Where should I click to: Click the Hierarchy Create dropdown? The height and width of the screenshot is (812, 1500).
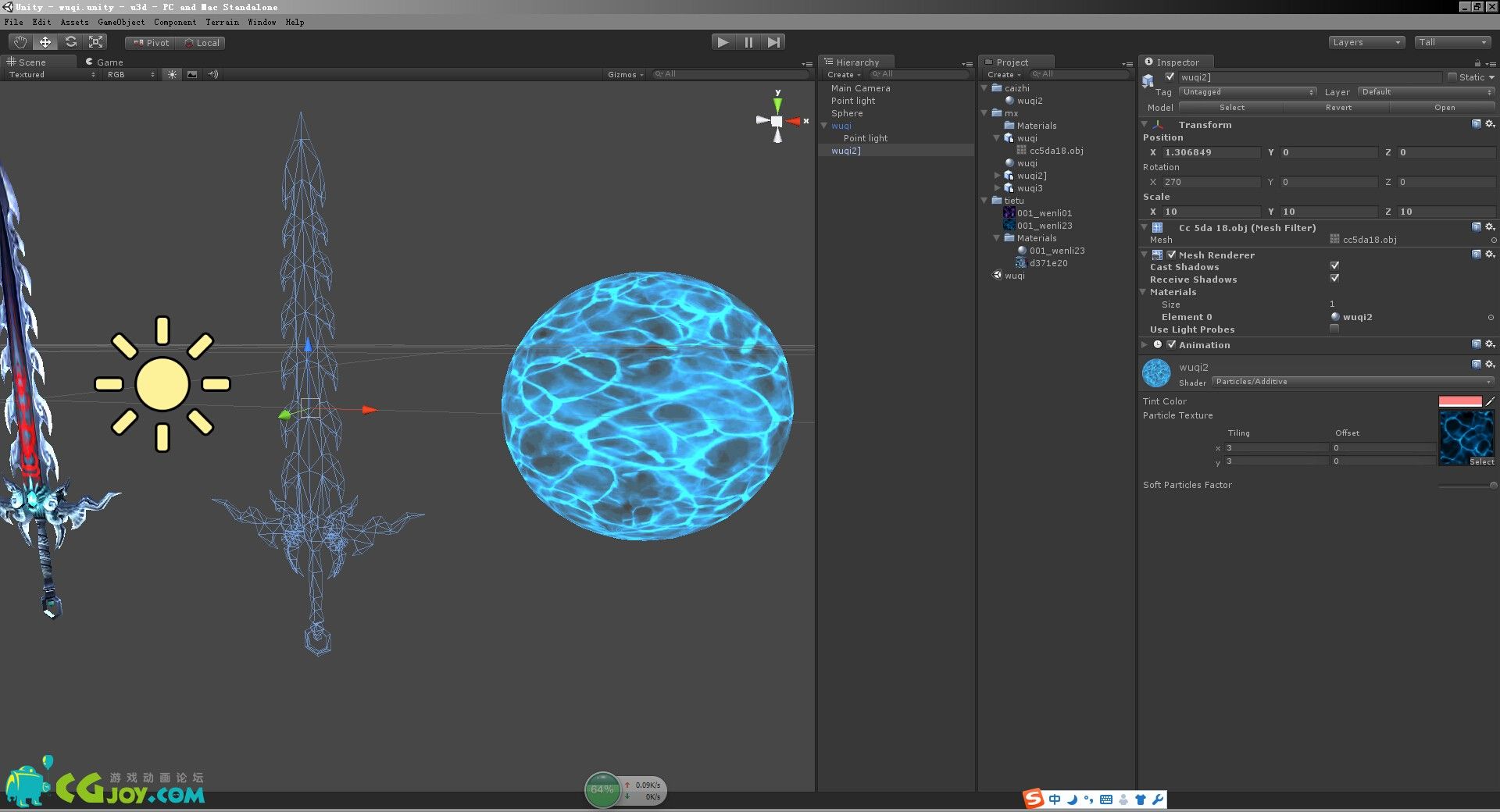click(844, 74)
